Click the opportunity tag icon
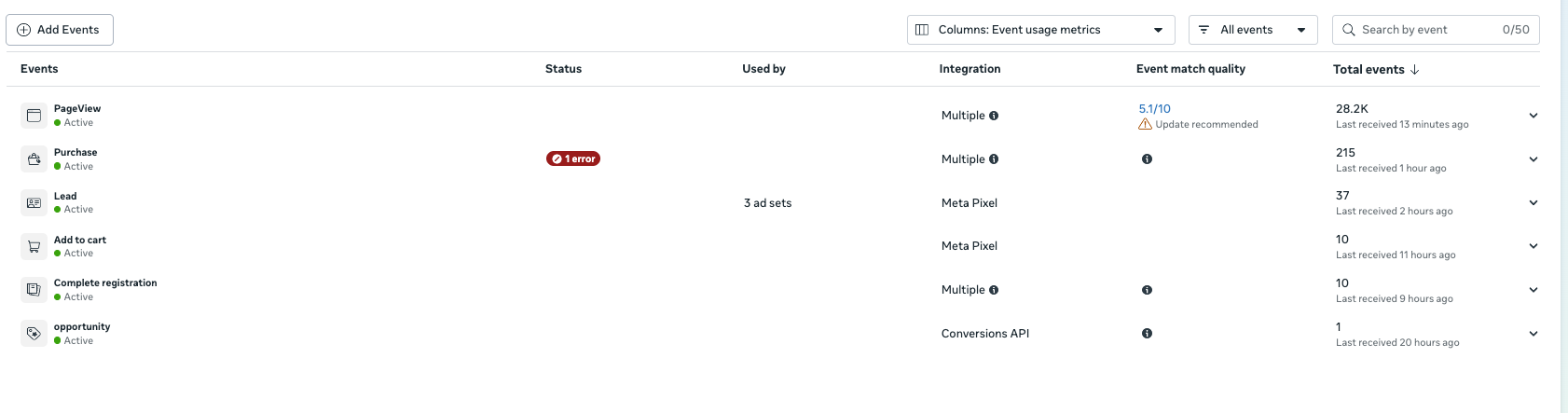 [34, 334]
